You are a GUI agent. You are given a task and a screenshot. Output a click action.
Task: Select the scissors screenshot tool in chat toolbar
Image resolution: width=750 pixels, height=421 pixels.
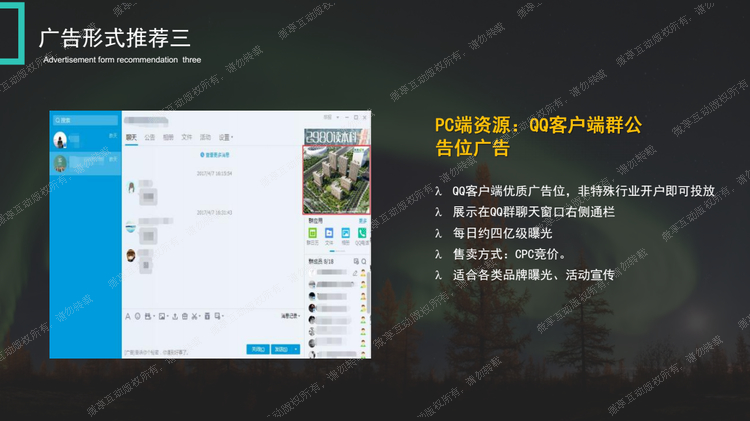click(x=194, y=316)
